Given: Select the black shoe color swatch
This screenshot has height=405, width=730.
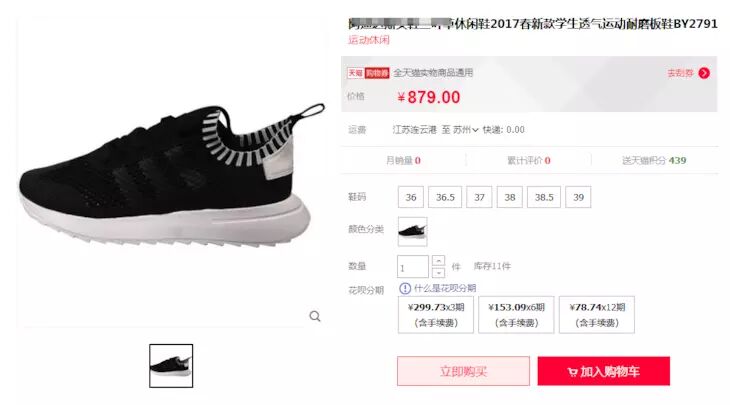Looking at the screenshot, I should [412, 231].
